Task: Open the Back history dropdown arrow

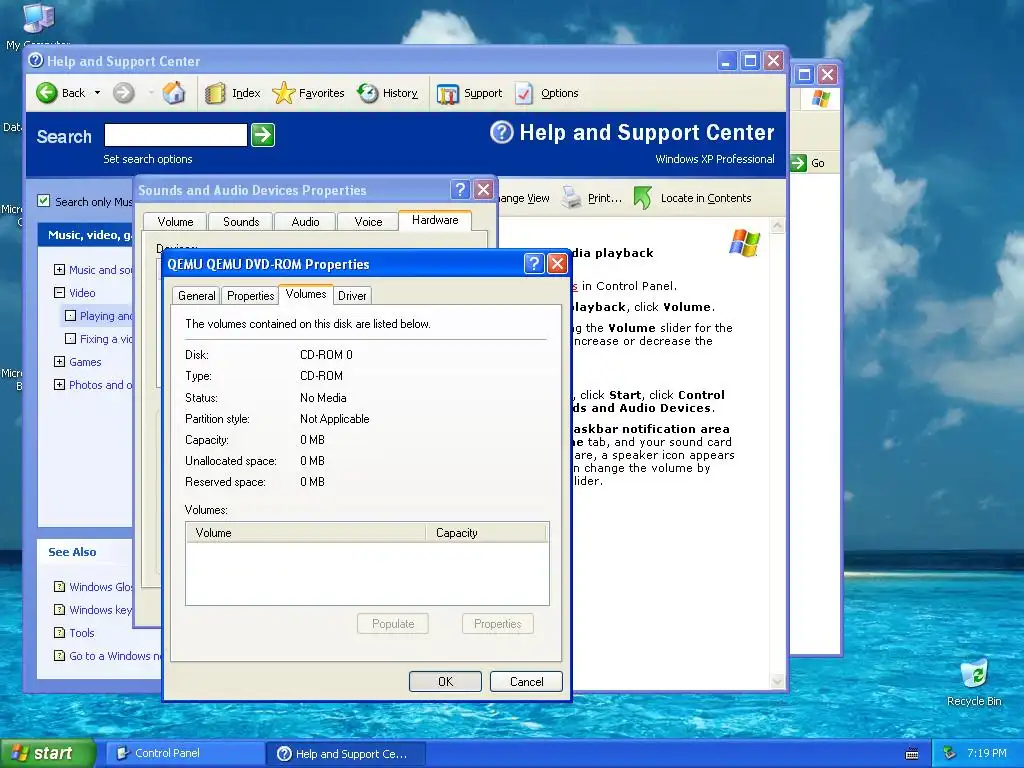Action: click(97, 93)
